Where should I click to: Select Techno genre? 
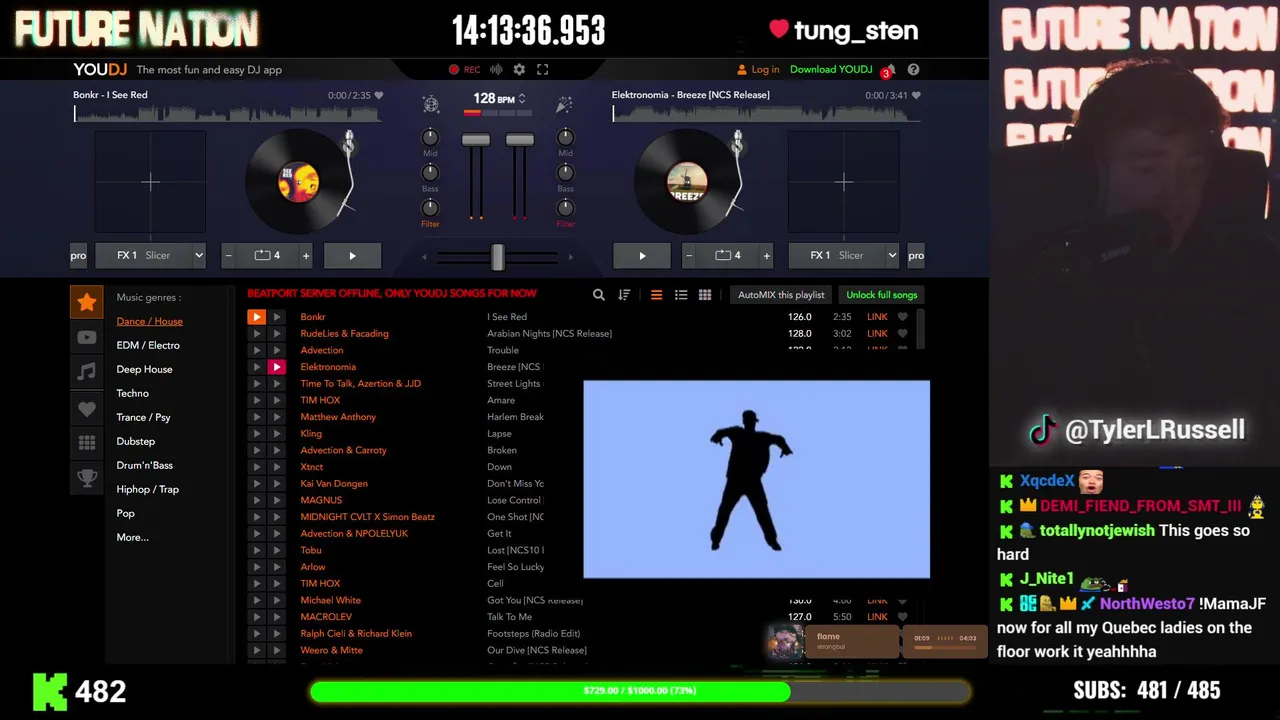pos(132,393)
